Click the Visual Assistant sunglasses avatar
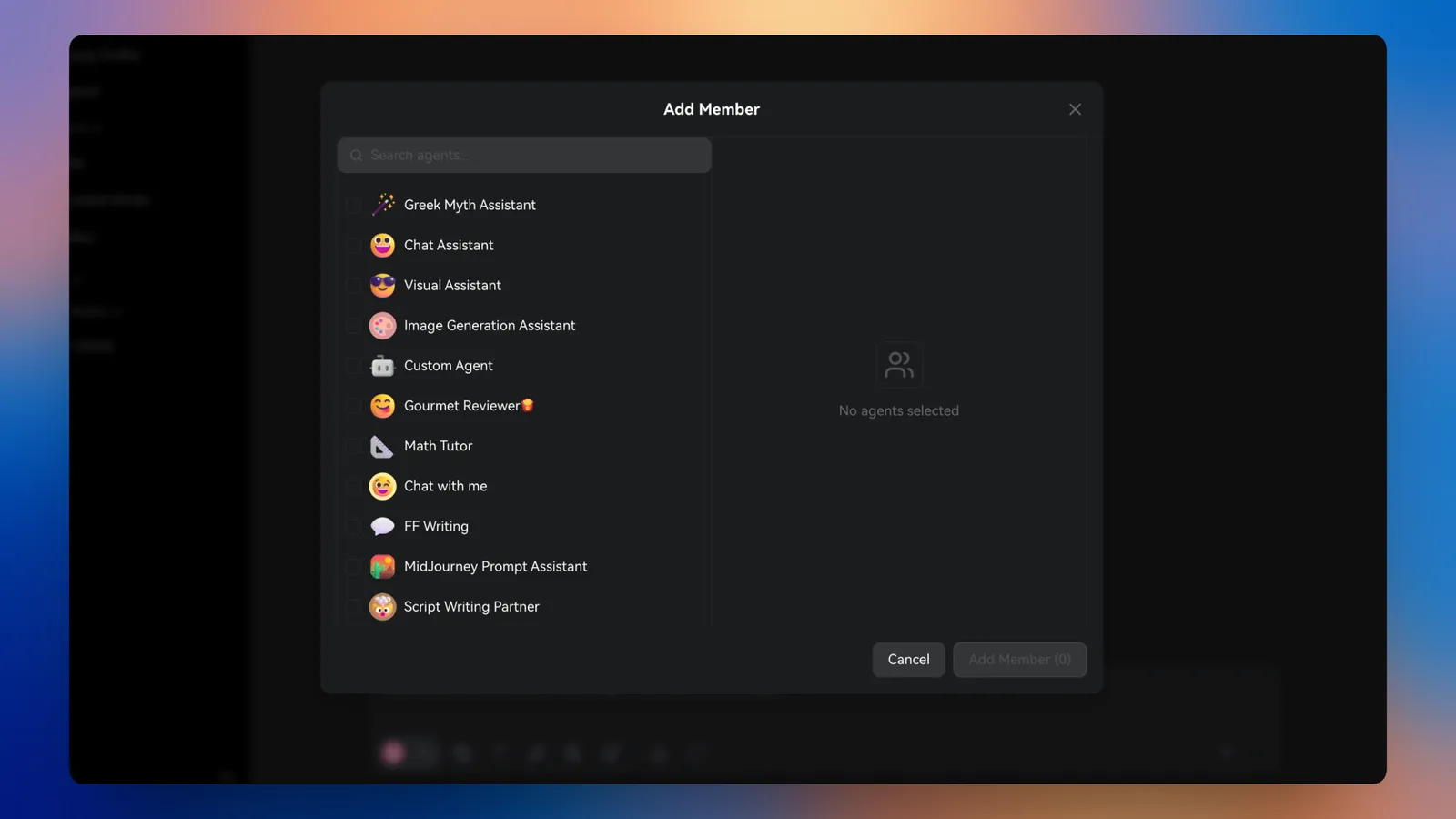The image size is (1456, 819). pos(382,286)
